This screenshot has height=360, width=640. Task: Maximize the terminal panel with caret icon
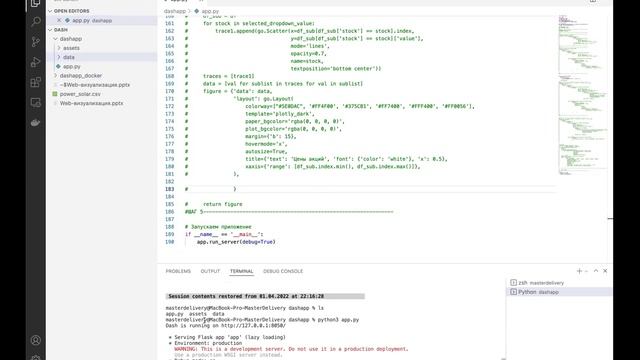pos(596,271)
